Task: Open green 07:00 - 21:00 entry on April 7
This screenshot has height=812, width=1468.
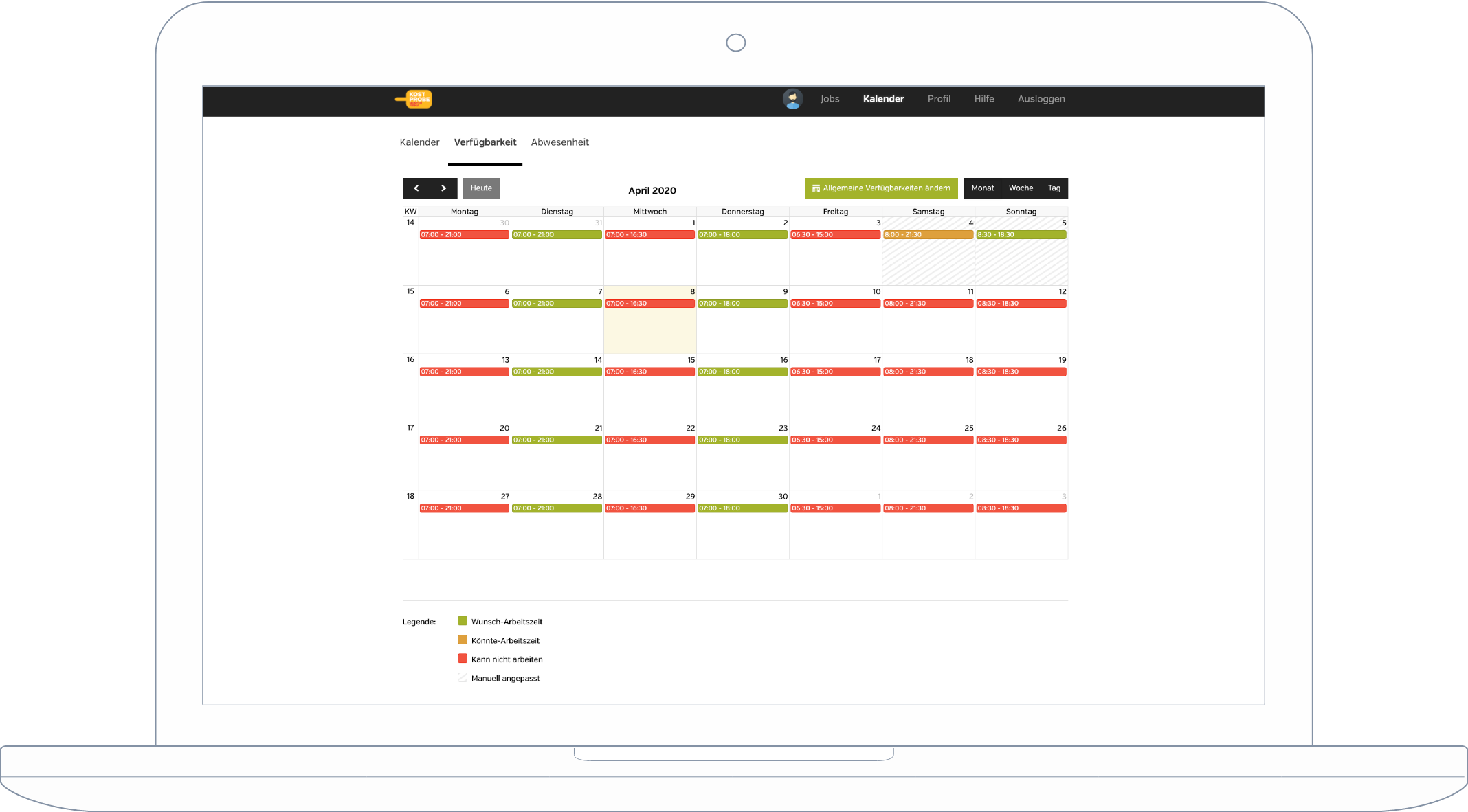Action: coord(557,304)
